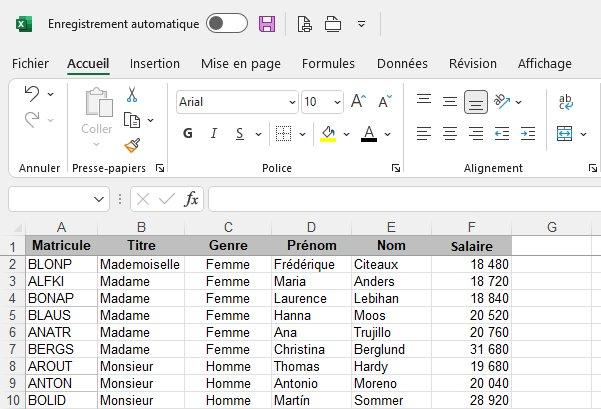Open the Affichage tab
The image size is (601, 409).
[545, 63]
